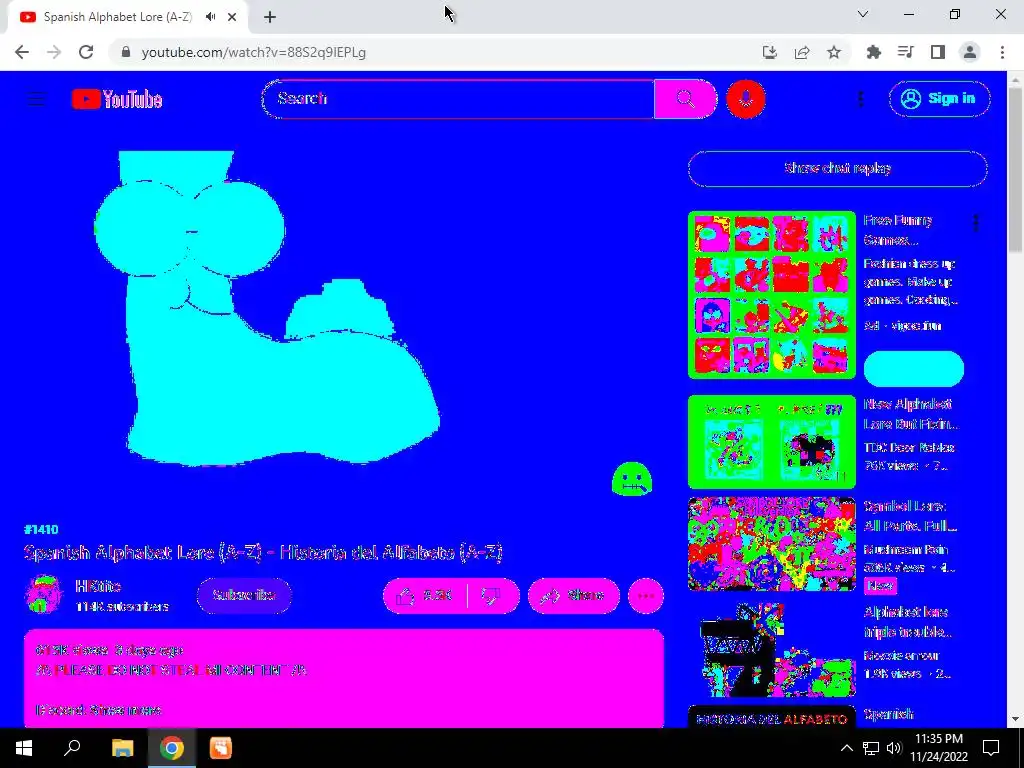View site info via lock icon

click(125, 52)
